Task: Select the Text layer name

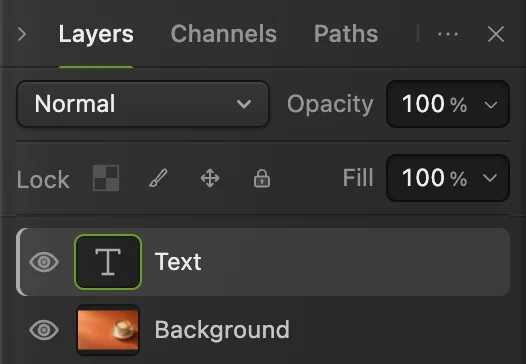Action: 178,262
